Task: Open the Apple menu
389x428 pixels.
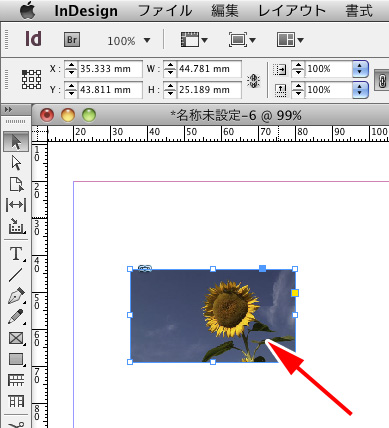Action: coord(28,10)
